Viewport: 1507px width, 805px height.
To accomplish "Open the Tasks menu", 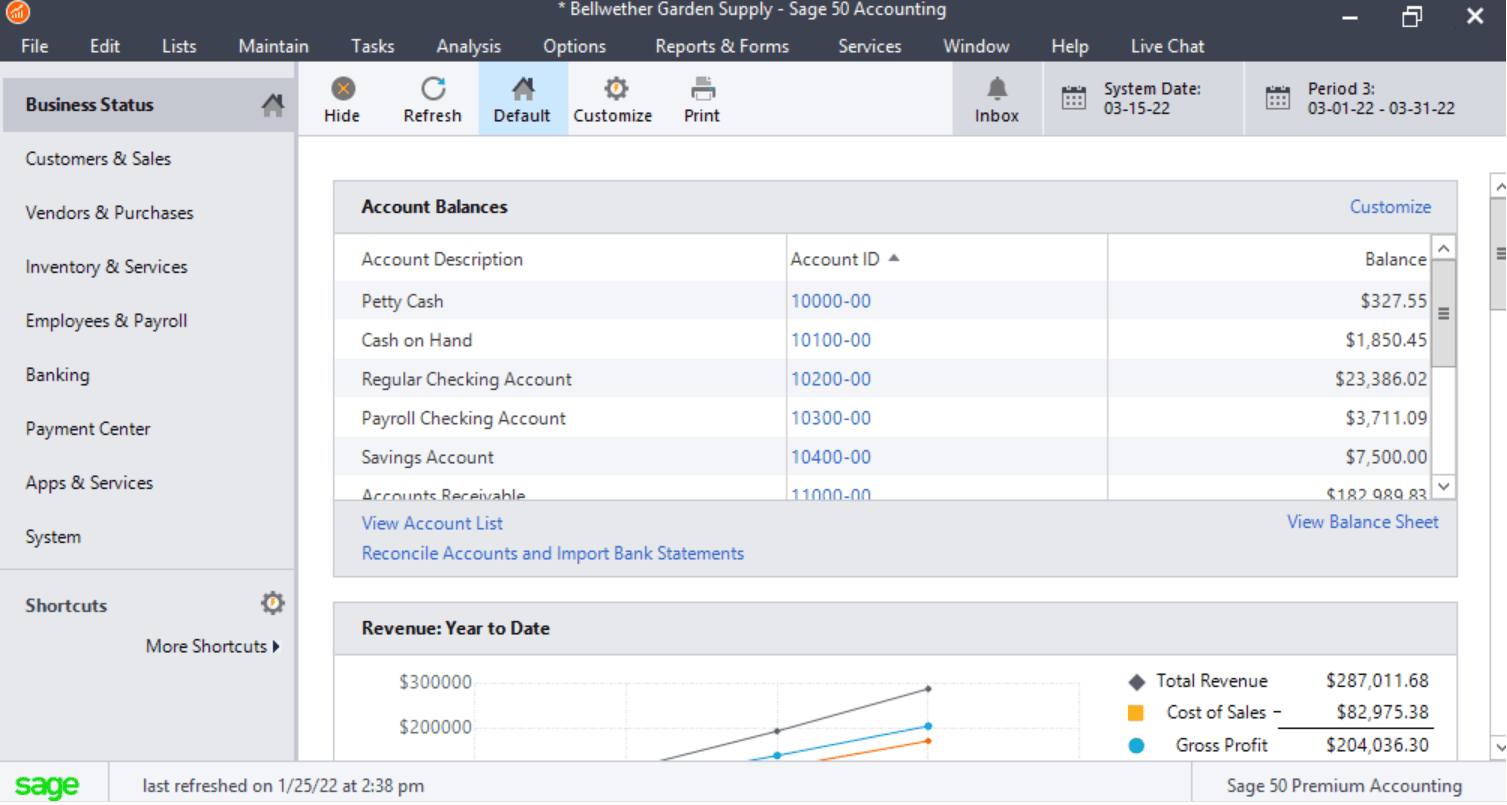I will [373, 46].
